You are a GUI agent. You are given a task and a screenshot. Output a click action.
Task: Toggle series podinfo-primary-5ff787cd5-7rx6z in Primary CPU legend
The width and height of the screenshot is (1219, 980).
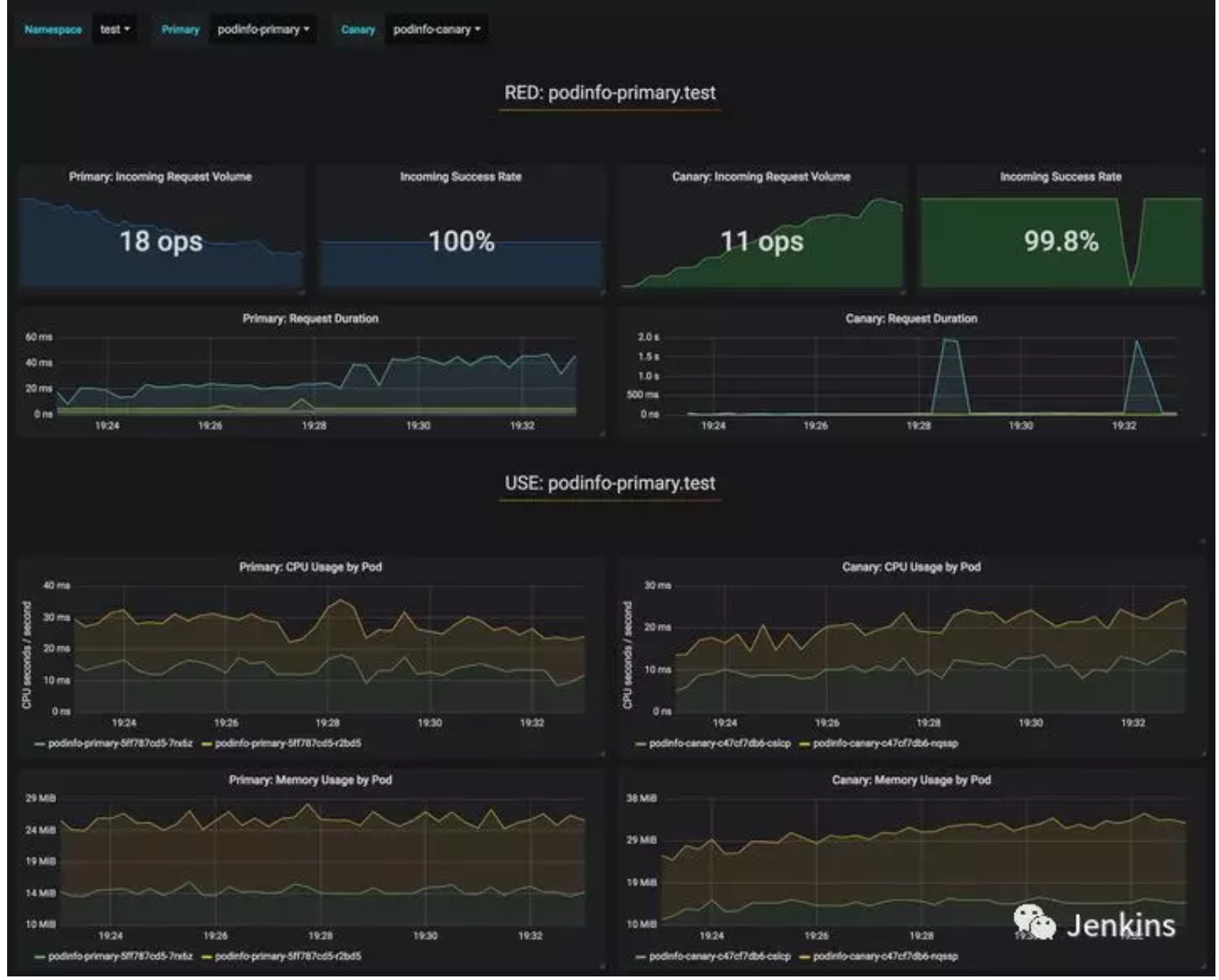click(120, 743)
